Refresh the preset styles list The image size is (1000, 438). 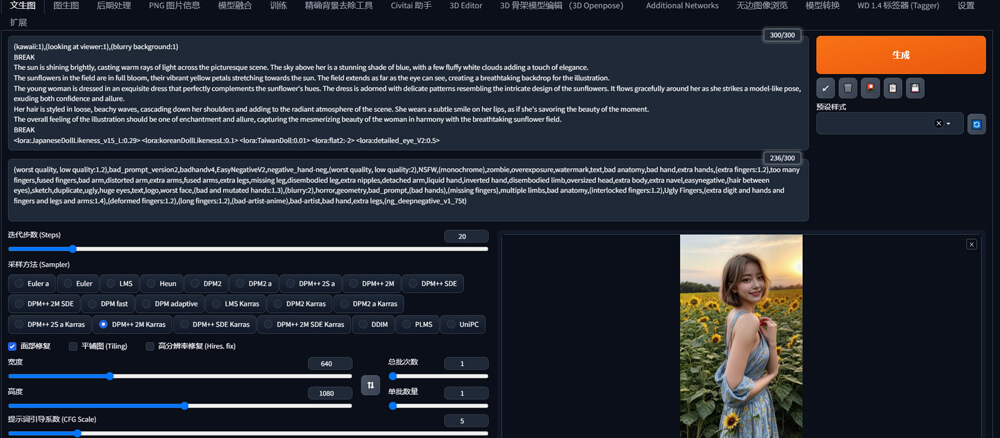[977, 123]
